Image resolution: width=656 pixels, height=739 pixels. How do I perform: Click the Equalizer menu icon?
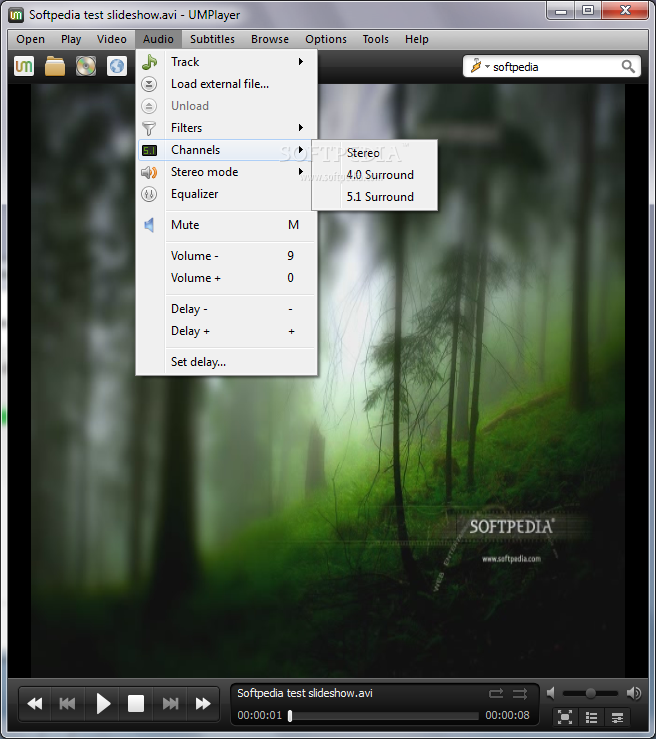point(149,194)
